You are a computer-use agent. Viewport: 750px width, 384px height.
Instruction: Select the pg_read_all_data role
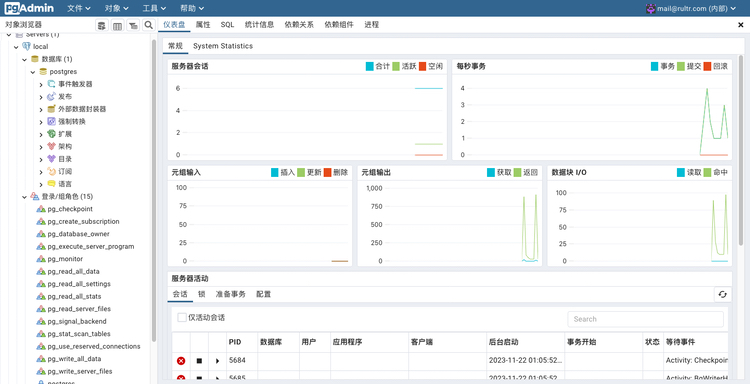(73, 271)
